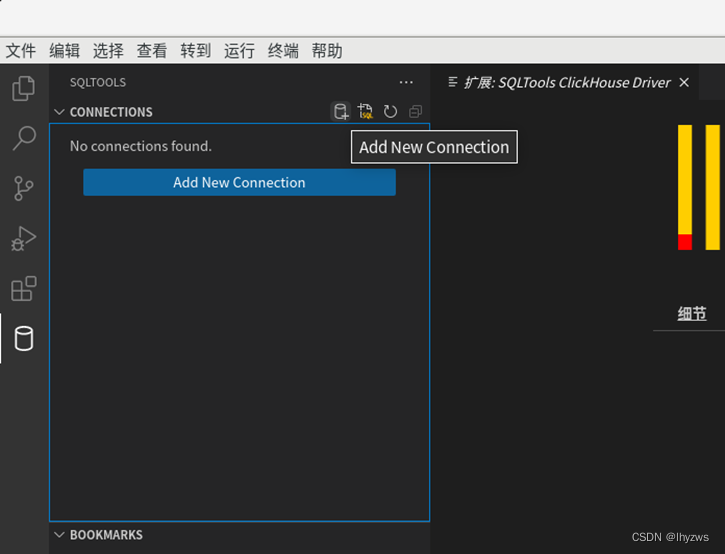Close the SQLTools ClickHouse Driver tab
Screen dimensions: 725x554
tap(684, 82)
